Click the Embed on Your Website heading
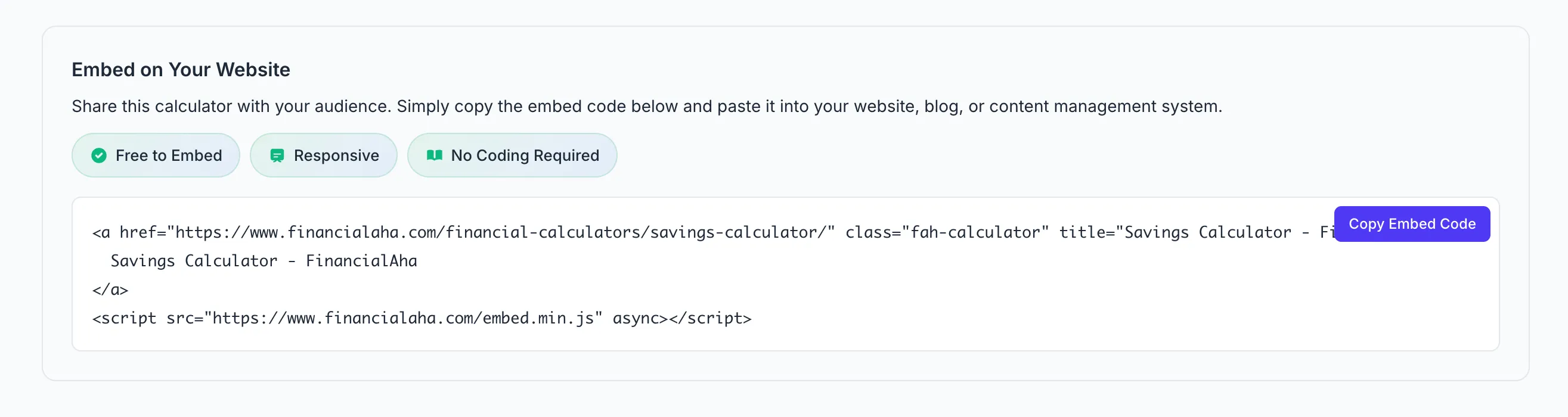This screenshot has width=1568, height=417. 181,69
